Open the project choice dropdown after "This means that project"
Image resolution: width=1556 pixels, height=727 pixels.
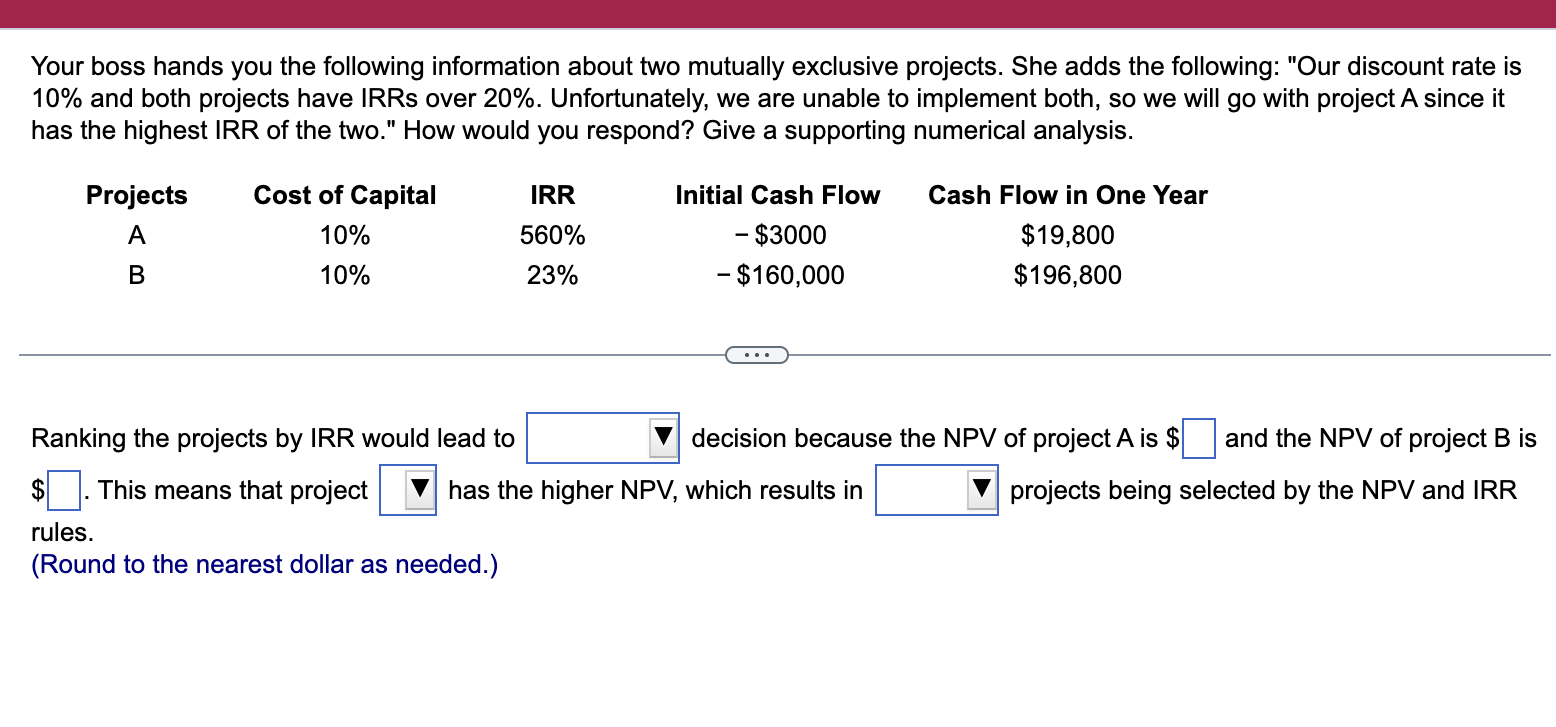(405, 490)
